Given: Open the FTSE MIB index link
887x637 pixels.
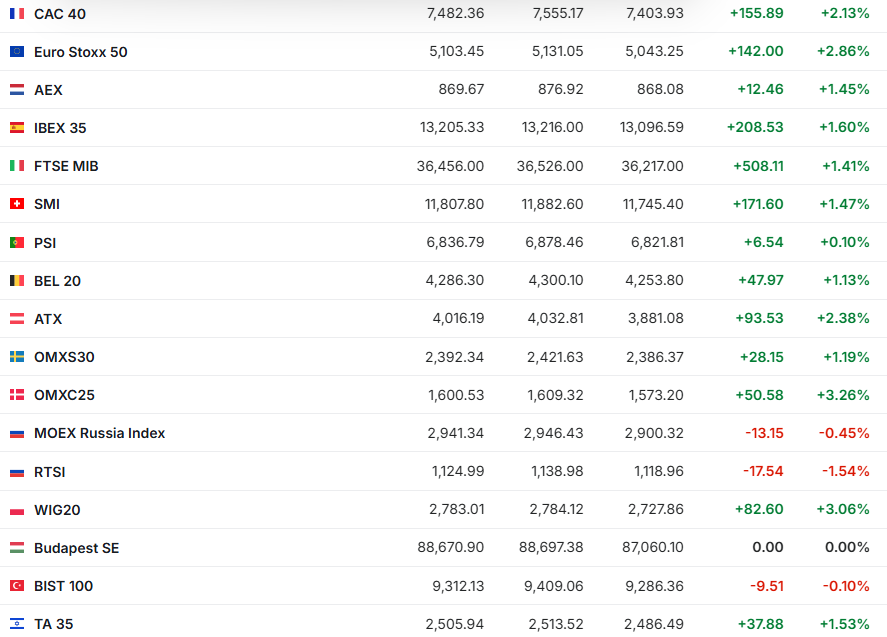Looking at the screenshot, I should point(66,166).
